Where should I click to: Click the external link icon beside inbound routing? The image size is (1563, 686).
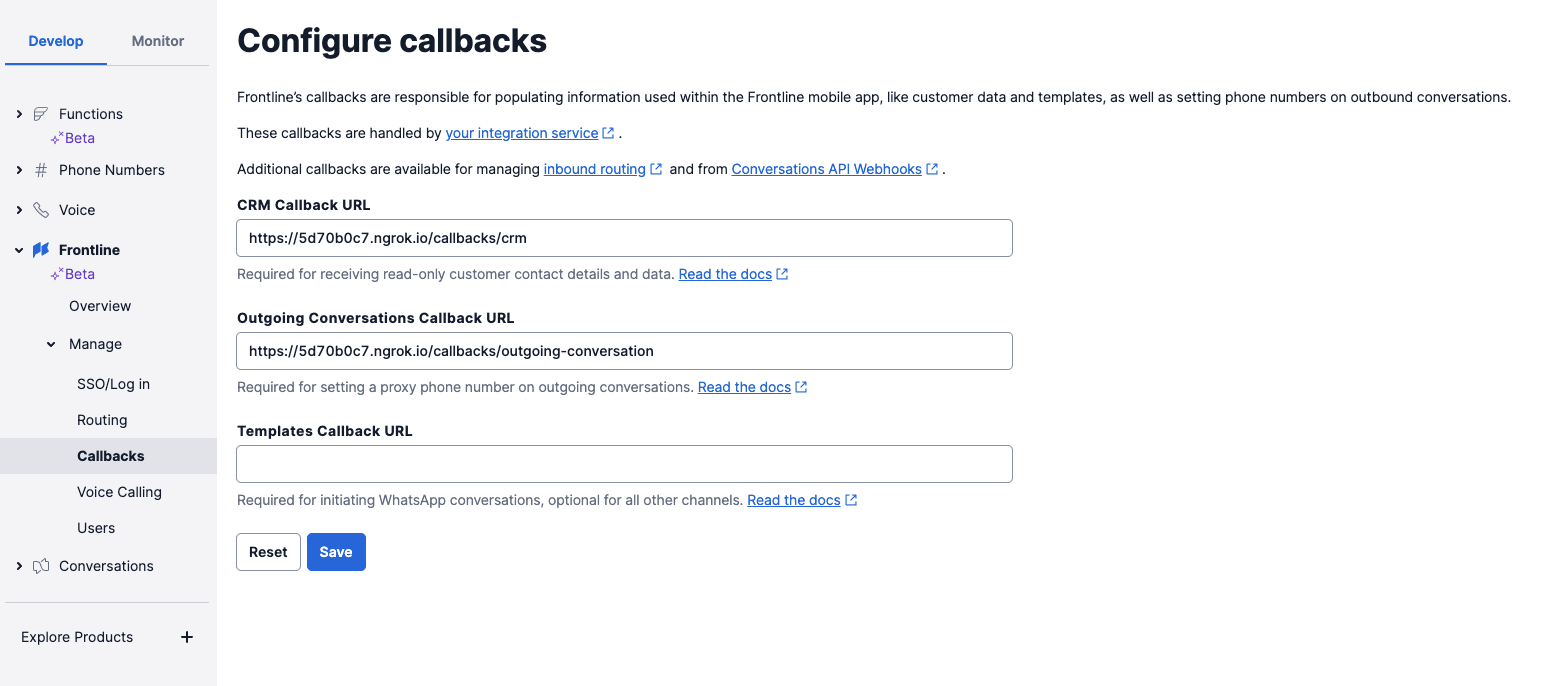[656, 168]
